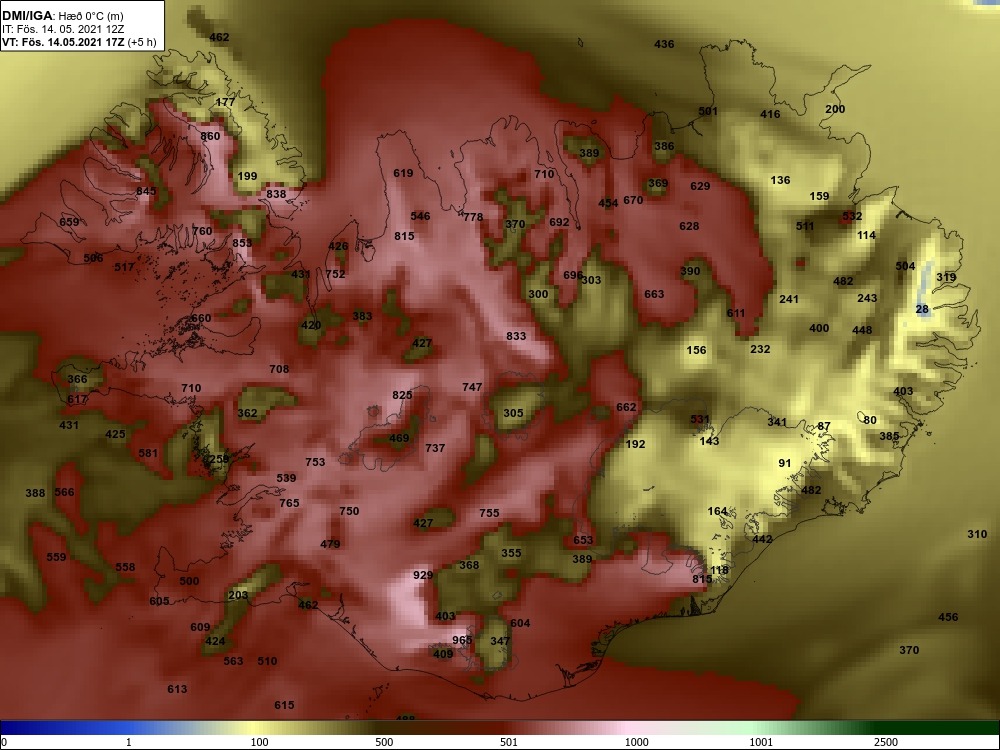1000x750 pixels.
Task: Click the map value 753
Action: pos(316,462)
